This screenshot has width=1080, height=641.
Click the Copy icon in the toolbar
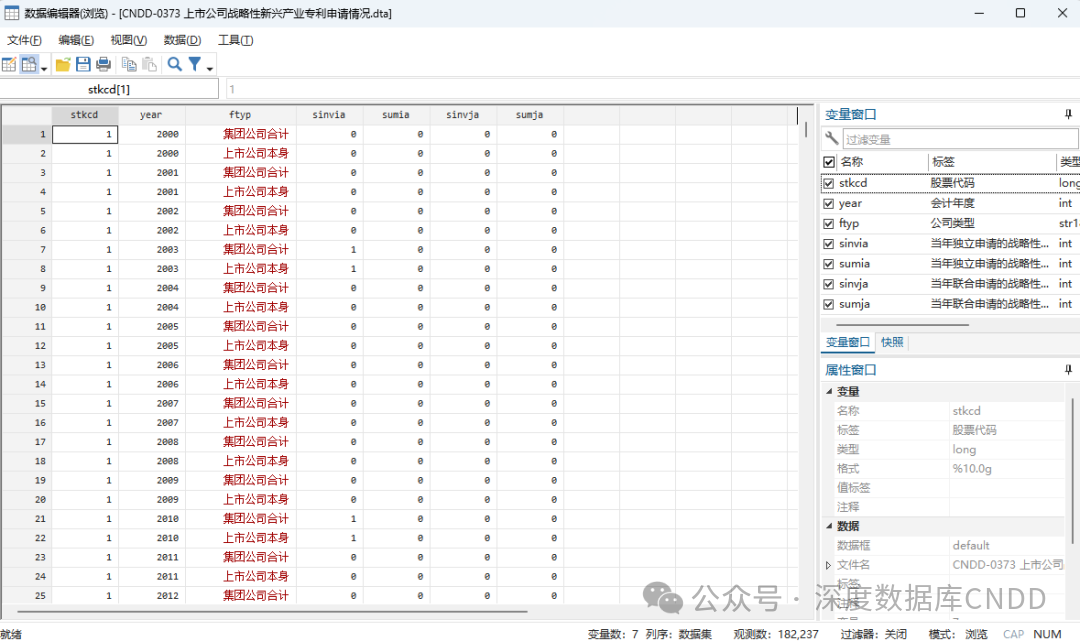pyautogui.click(x=129, y=65)
